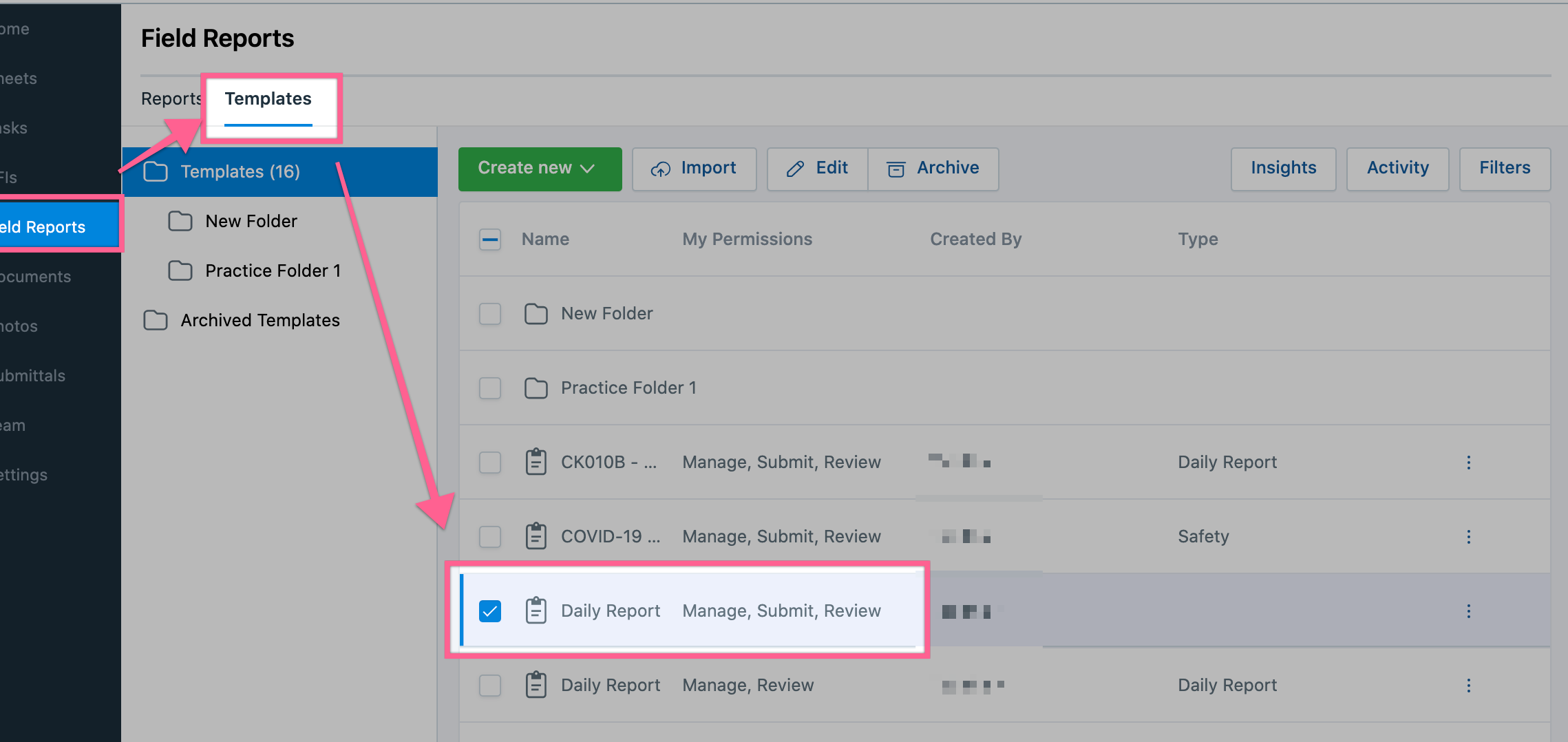Open the Practice Folder 1 name in the table
Screen dimensions: 1568x742
point(628,388)
